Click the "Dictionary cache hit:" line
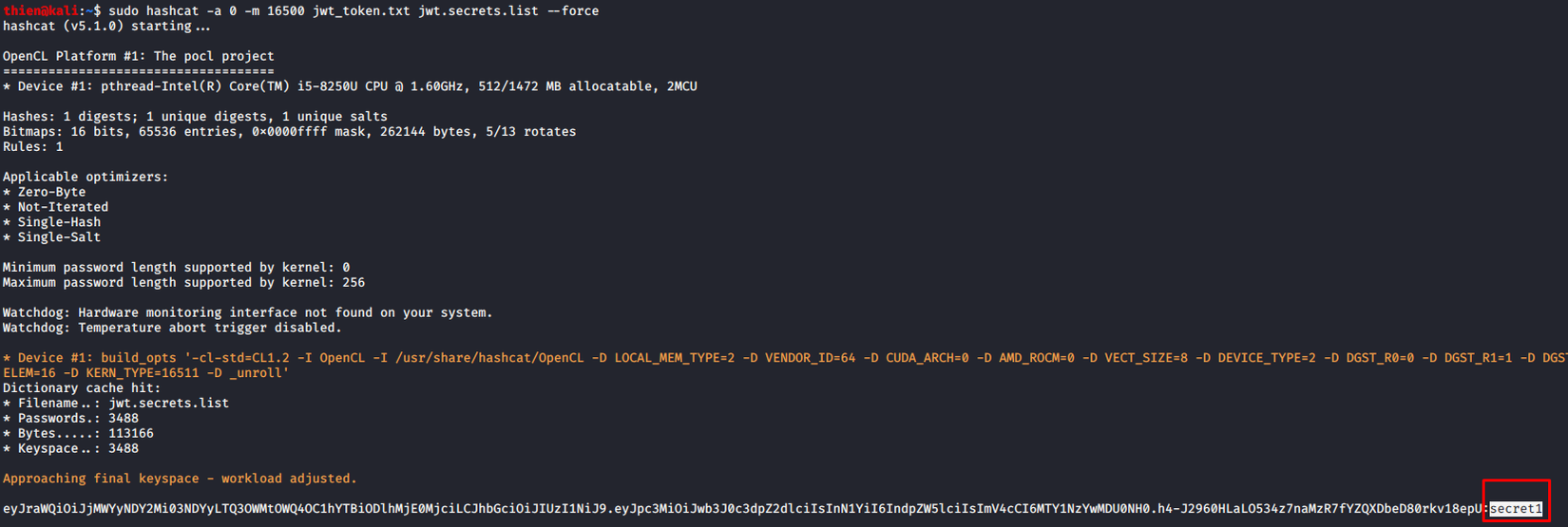This screenshot has width=1568, height=527. pyautogui.click(x=82, y=388)
